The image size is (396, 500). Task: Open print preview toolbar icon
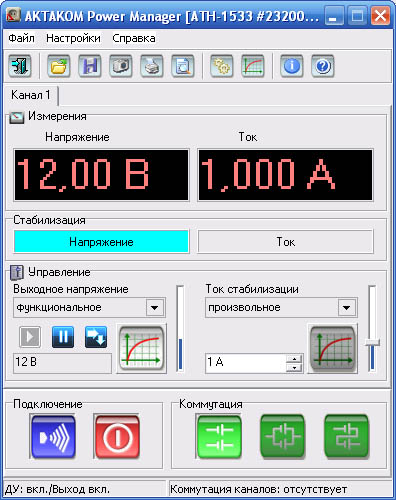click(183, 66)
